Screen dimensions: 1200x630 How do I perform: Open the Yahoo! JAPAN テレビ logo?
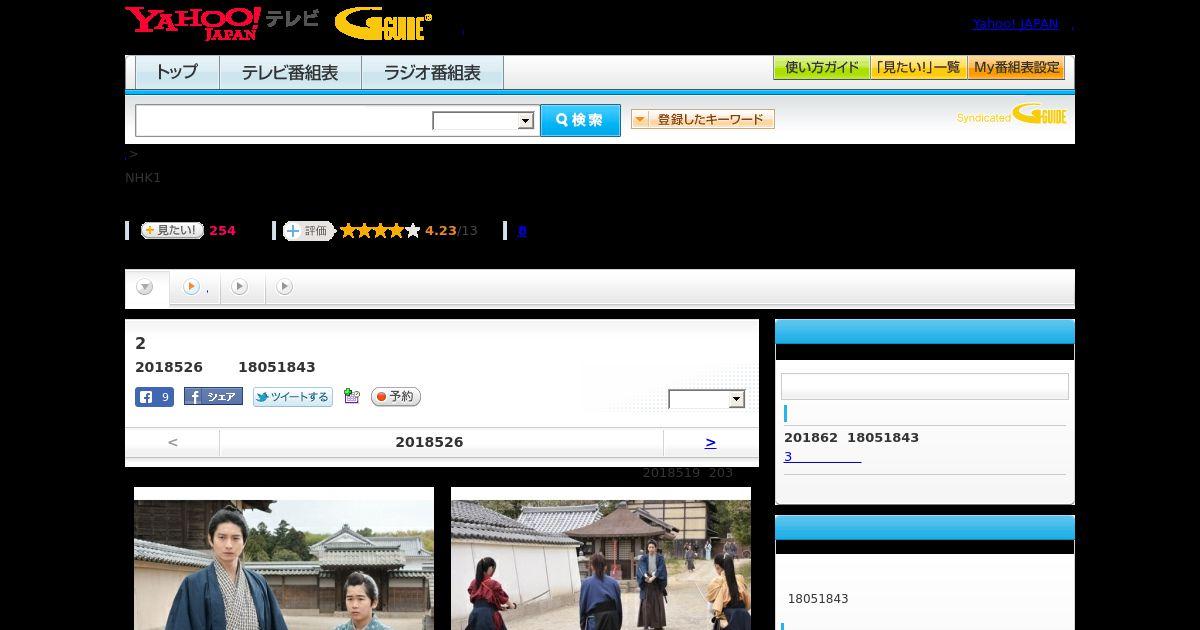[222, 23]
